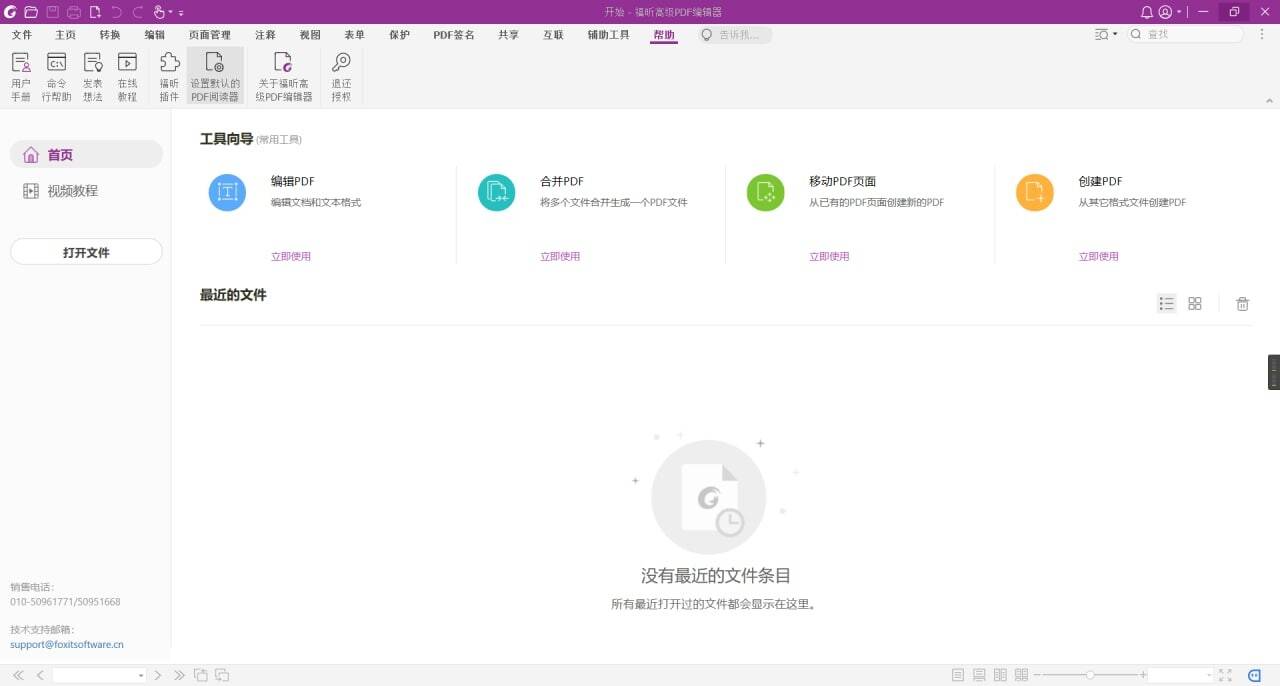Click the 打开文件 button
This screenshot has width=1280, height=686.
coord(86,252)
